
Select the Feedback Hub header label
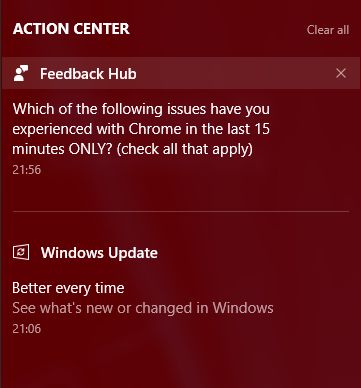88,74
